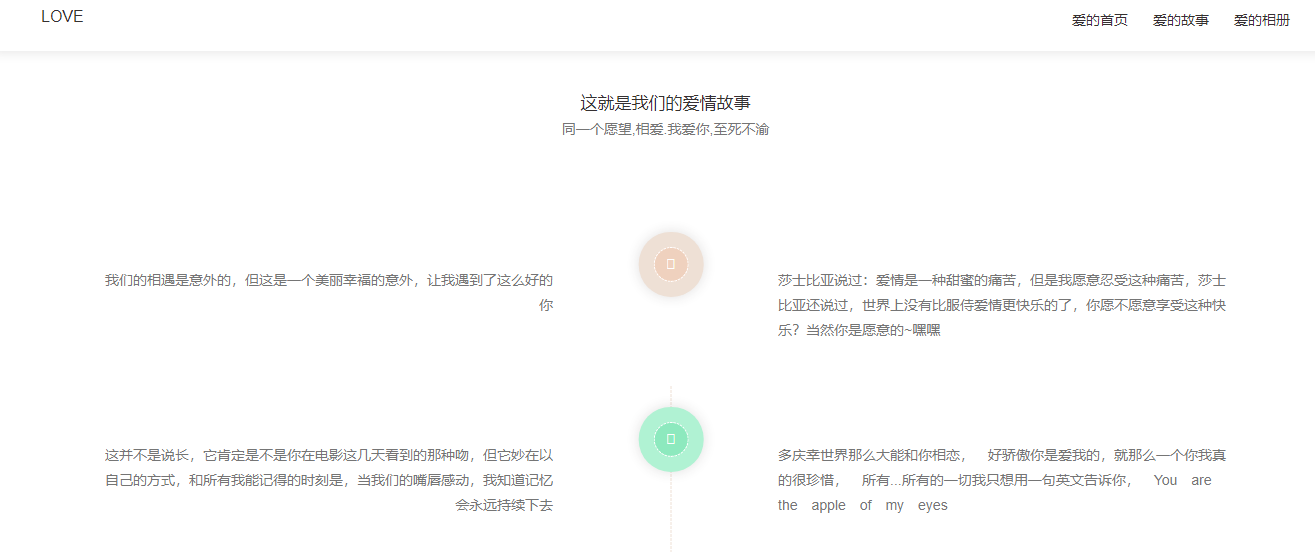Click the green timeline circle icon
The height and width of the screenshot is (552, 1315).
[670, 439]
